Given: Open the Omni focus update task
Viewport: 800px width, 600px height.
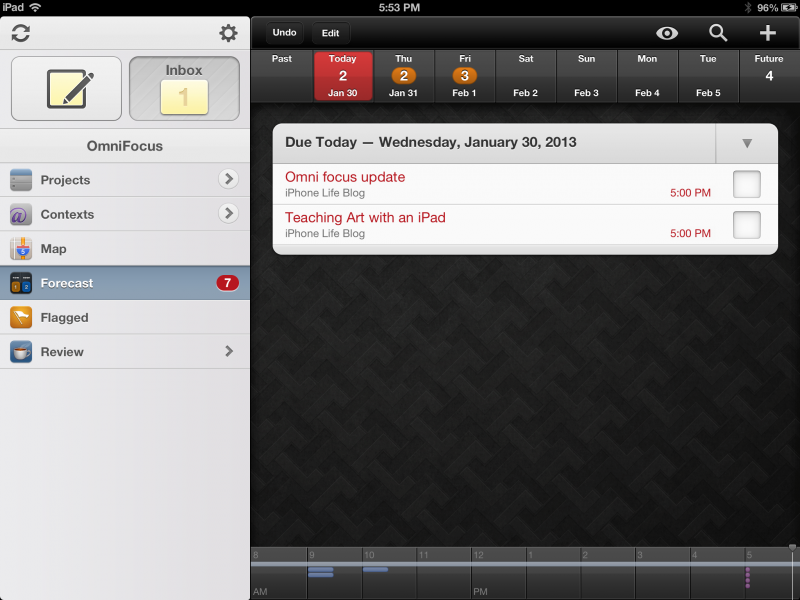Looking at the screenshot, I should coord(525,184).
